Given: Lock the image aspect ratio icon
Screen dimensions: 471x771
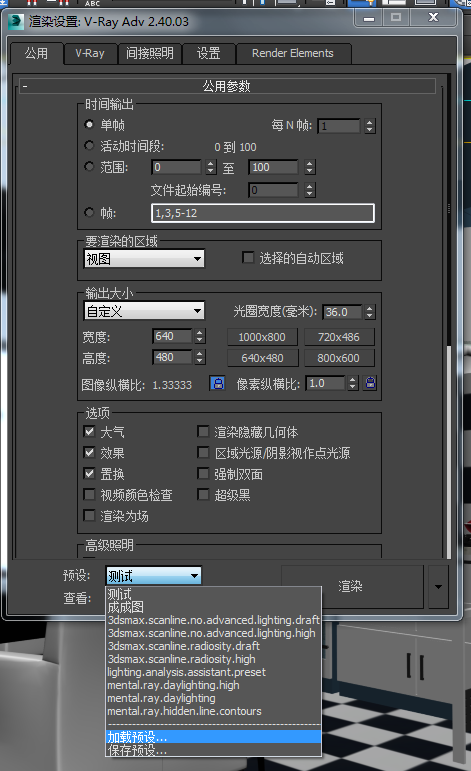Looking at the screenshot, I should [217, 383].
